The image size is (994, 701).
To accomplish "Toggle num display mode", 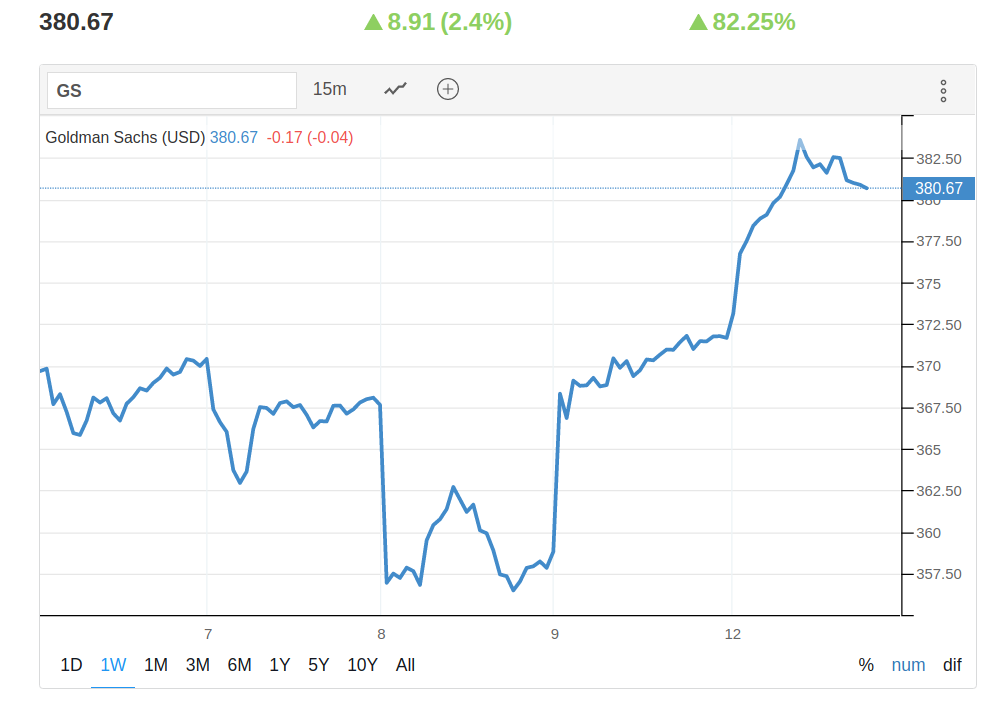I will point(908,665).
